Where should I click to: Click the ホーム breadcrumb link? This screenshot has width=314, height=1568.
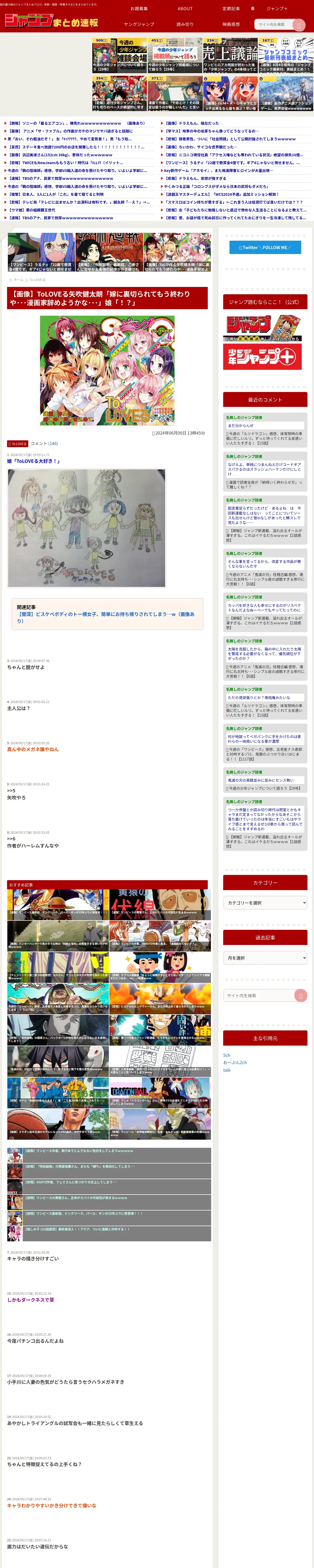pos(18,280)
